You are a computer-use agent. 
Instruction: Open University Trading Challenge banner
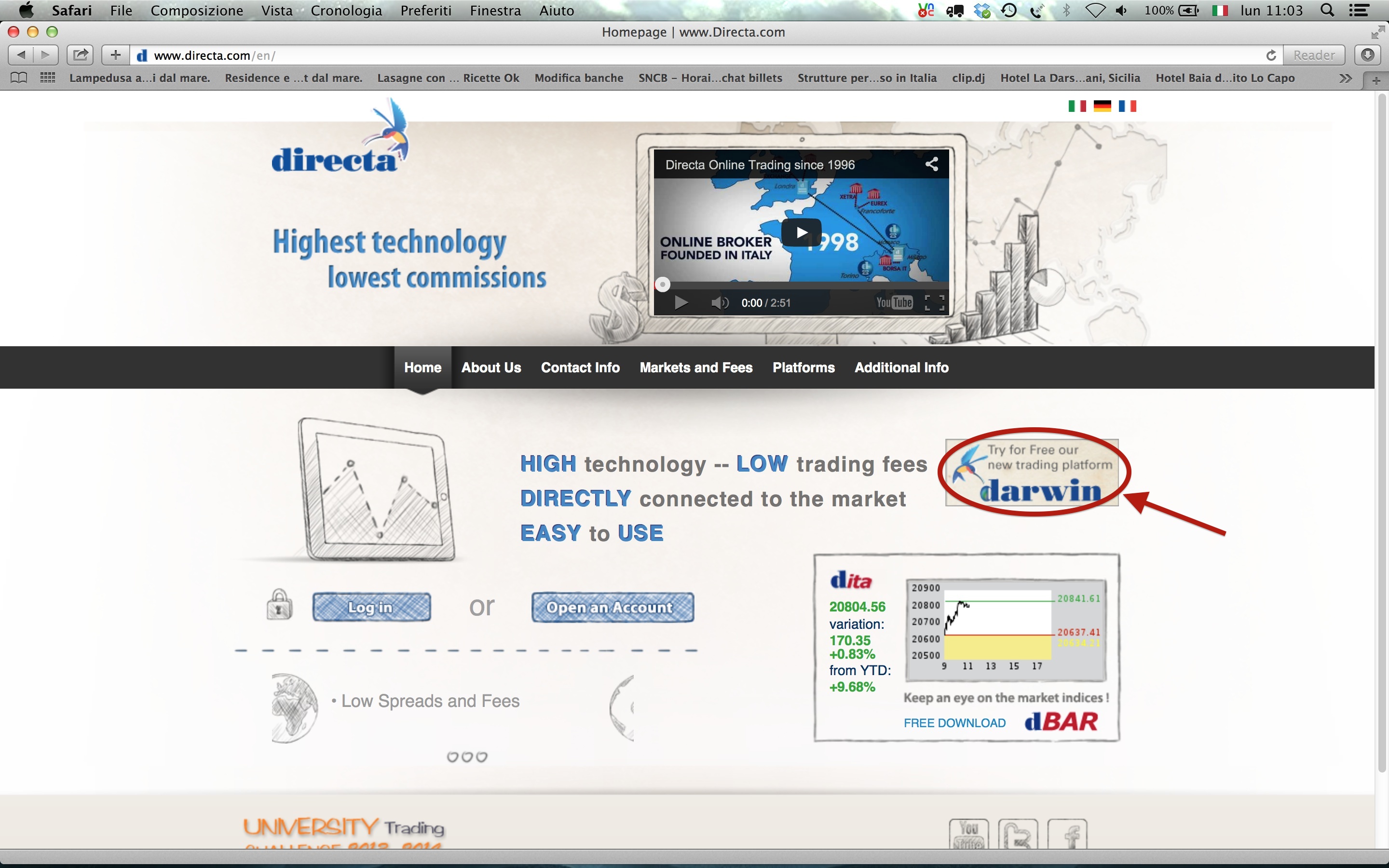pos(344,832)
